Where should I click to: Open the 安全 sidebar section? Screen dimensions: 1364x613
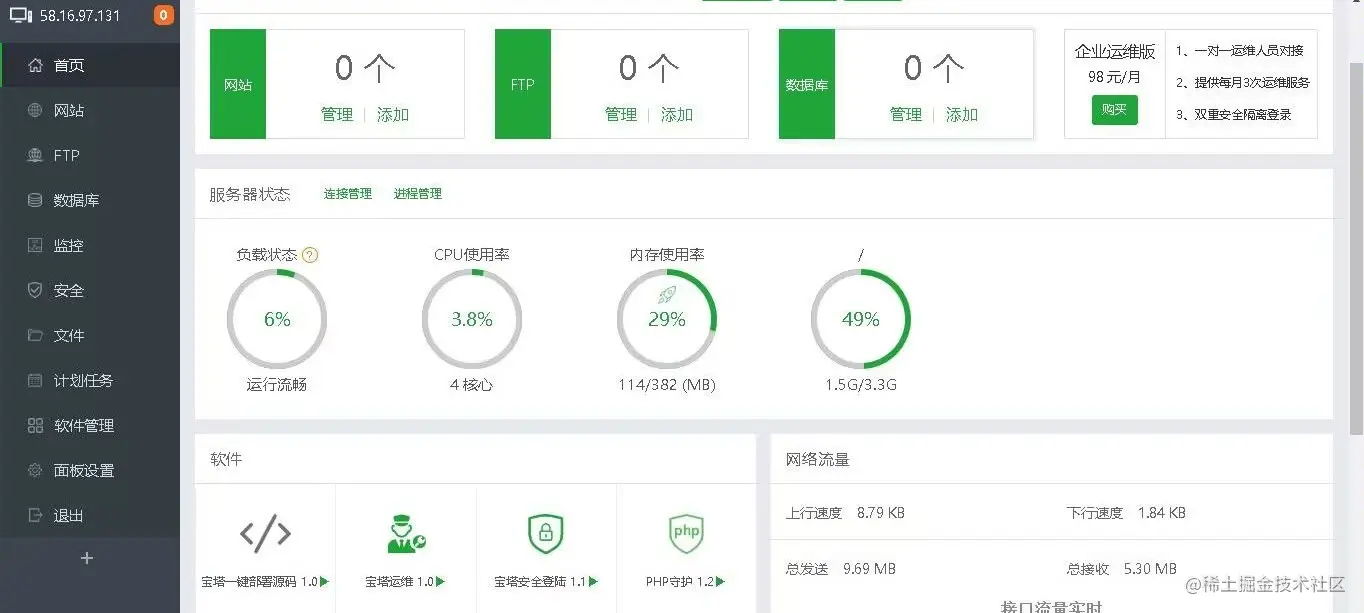pos(90,290)
